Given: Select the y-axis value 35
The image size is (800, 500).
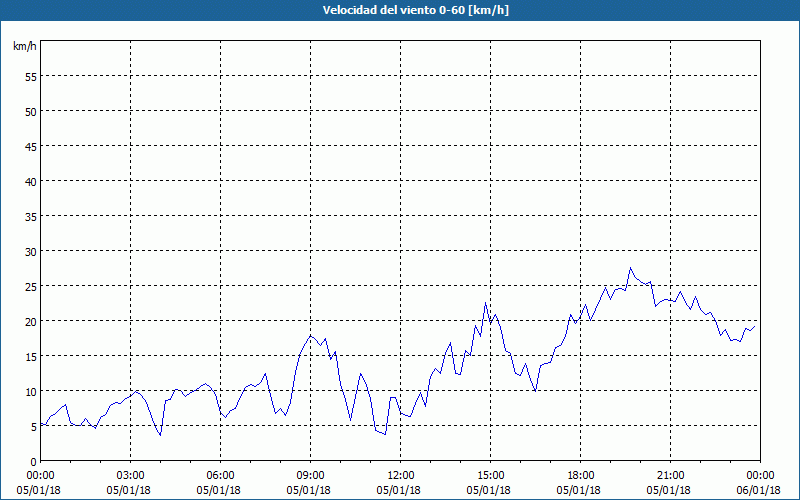Looking at the screenshot, I should [x=31, y=217].
